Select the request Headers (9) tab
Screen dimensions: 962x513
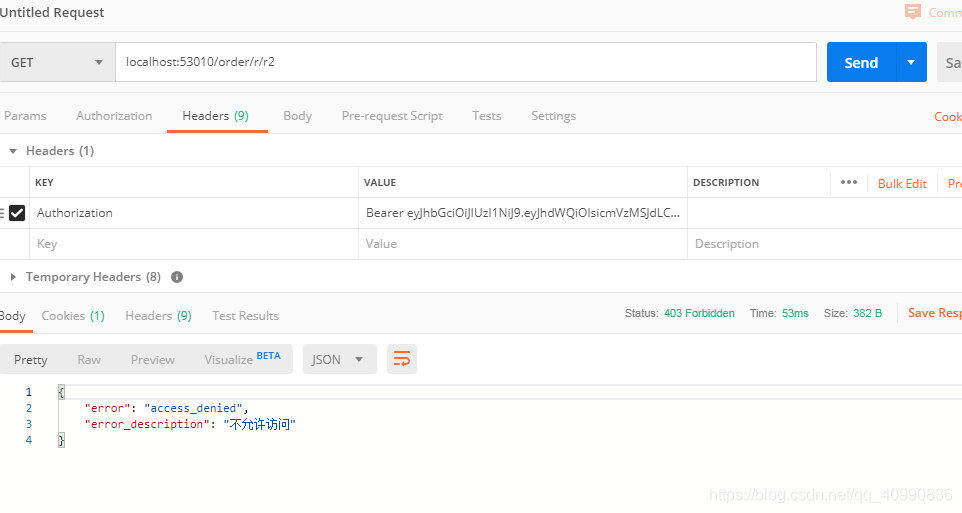point(215,116)
